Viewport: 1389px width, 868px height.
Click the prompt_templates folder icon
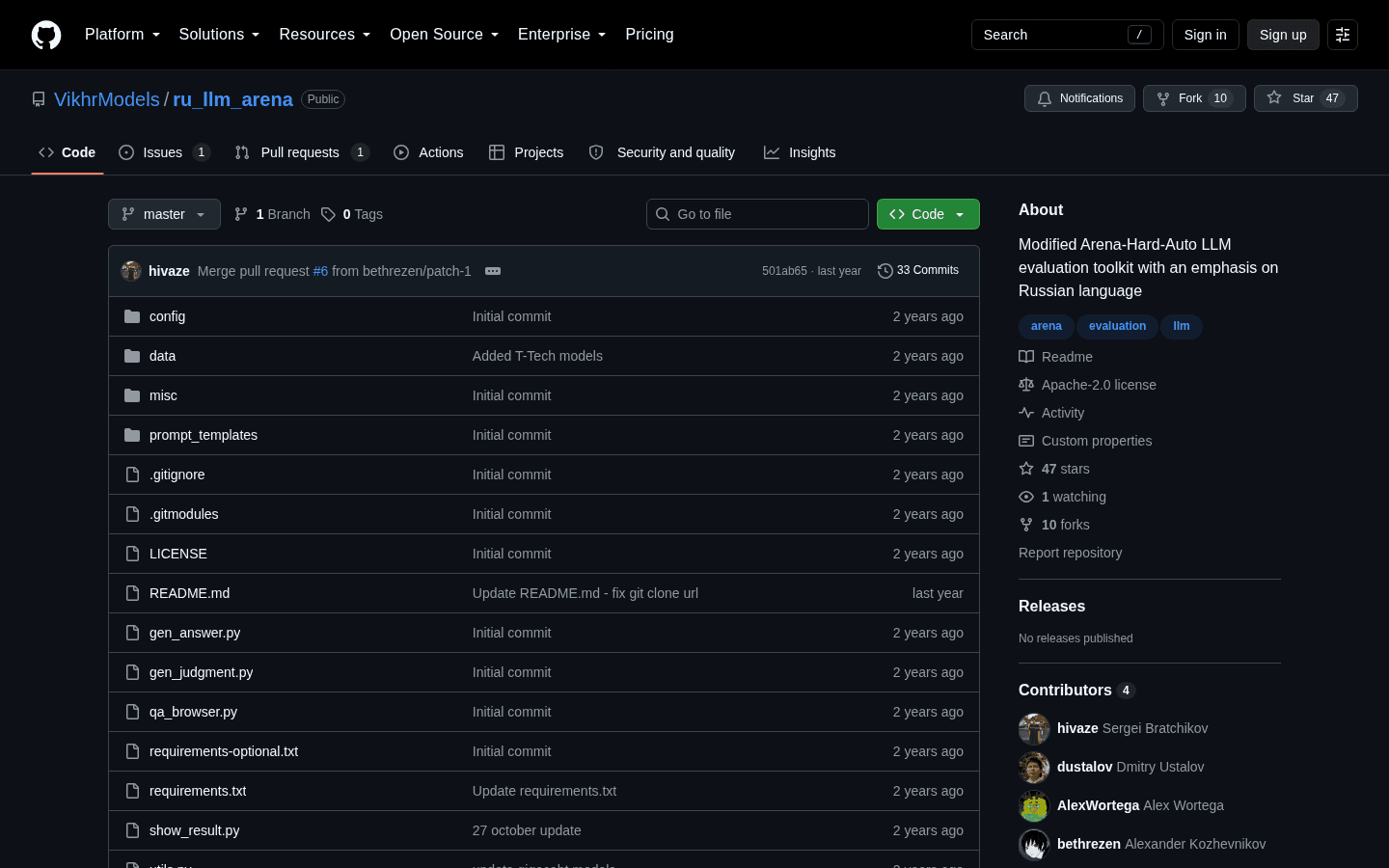pyautogui.click(x=132, y=435)
